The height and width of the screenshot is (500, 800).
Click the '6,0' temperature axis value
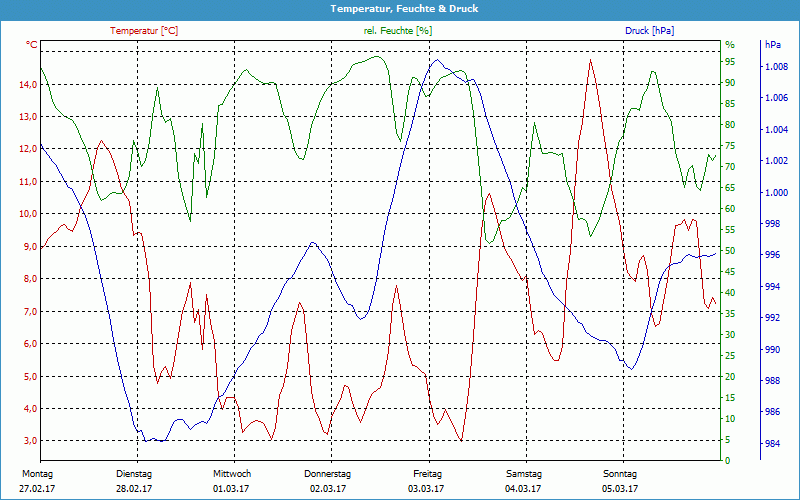tap(30, 343)
